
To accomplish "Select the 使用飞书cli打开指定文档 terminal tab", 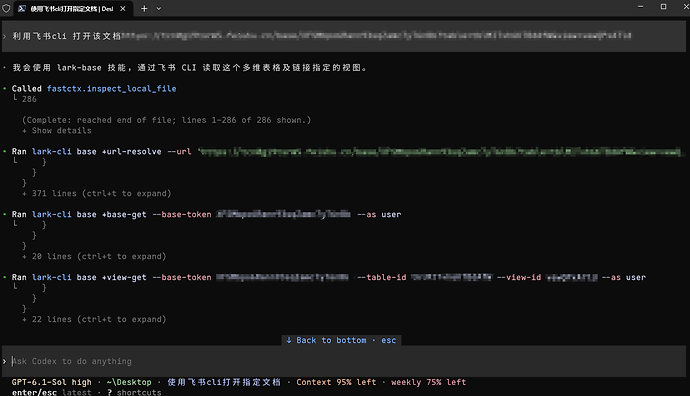I will pyautogui.click(x=72, y=8).
